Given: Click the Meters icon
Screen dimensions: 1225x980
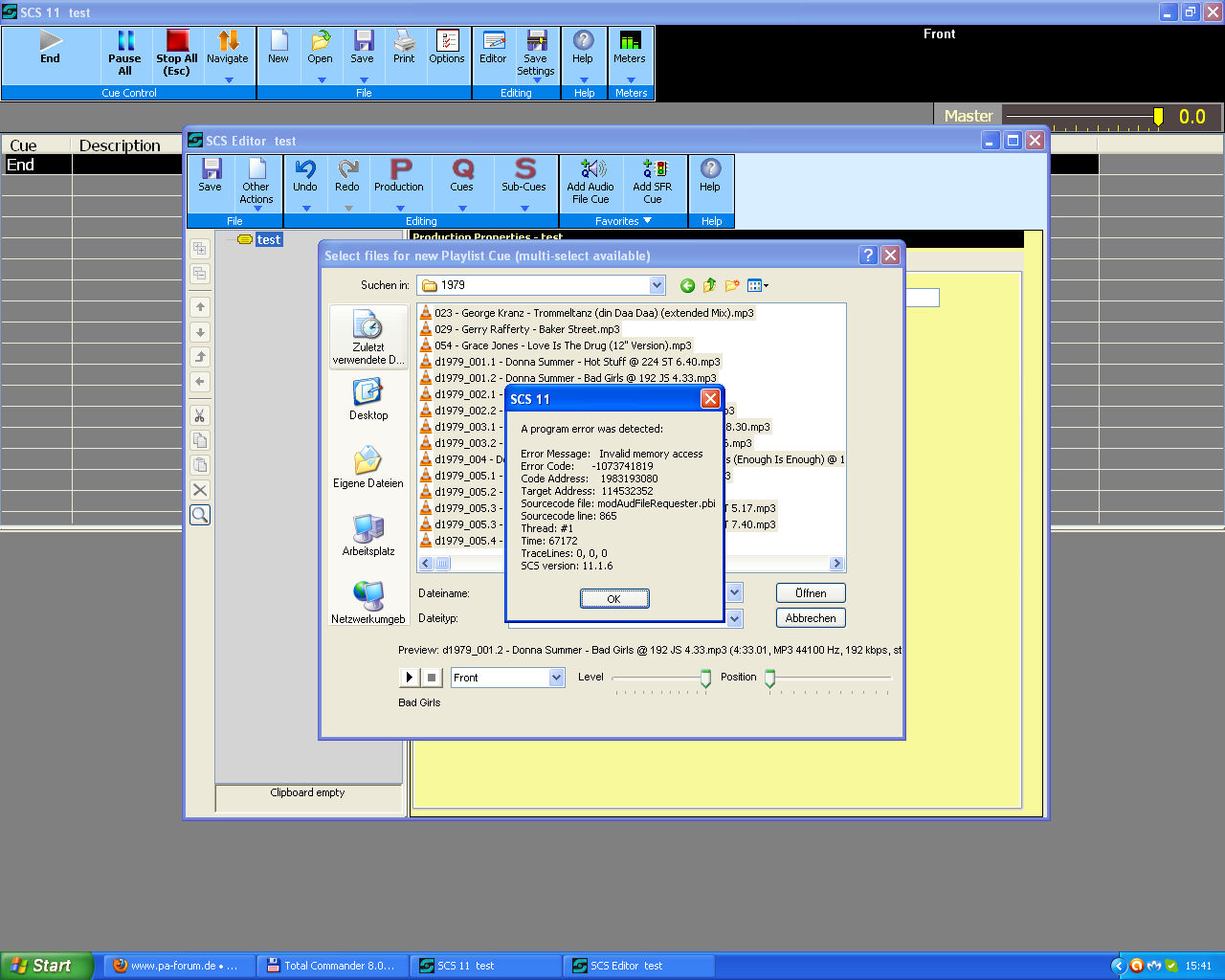Looking at the screenshot, I should [x=630, y=41].
